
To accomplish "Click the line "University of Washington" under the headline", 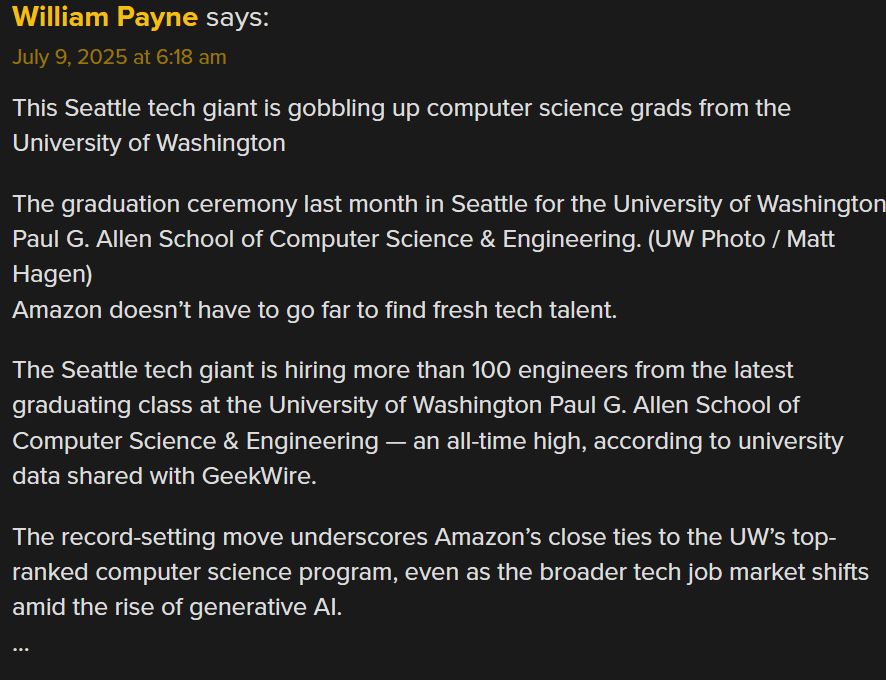I will [x=149, y=143].
